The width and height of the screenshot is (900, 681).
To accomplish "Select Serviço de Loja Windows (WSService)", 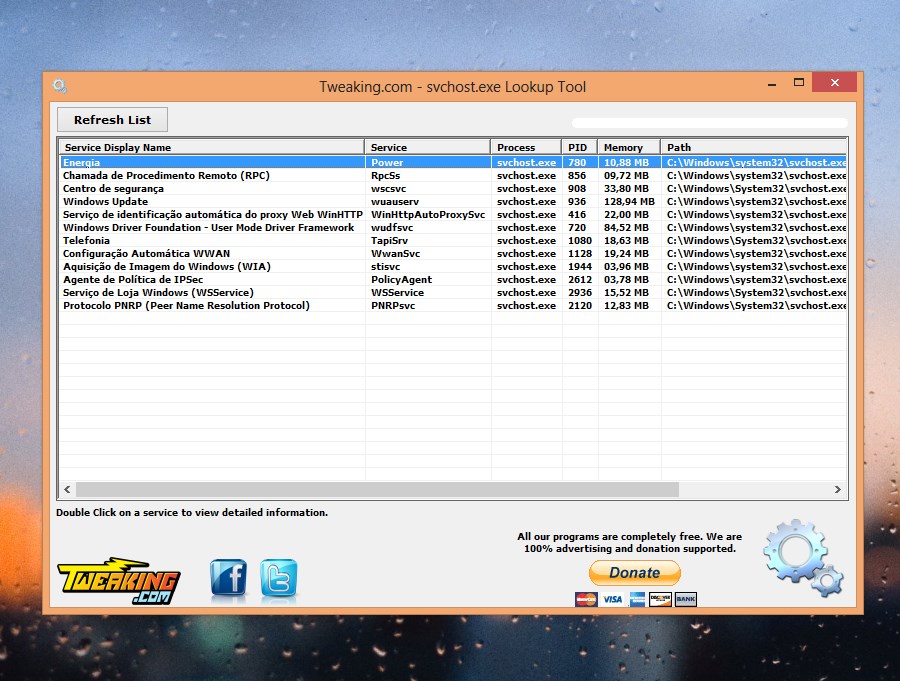I will click(453, 293).
